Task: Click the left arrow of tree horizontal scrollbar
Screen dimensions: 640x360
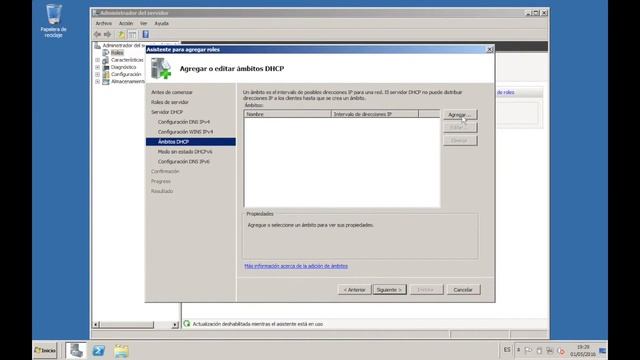Action: tap(96, 325)
